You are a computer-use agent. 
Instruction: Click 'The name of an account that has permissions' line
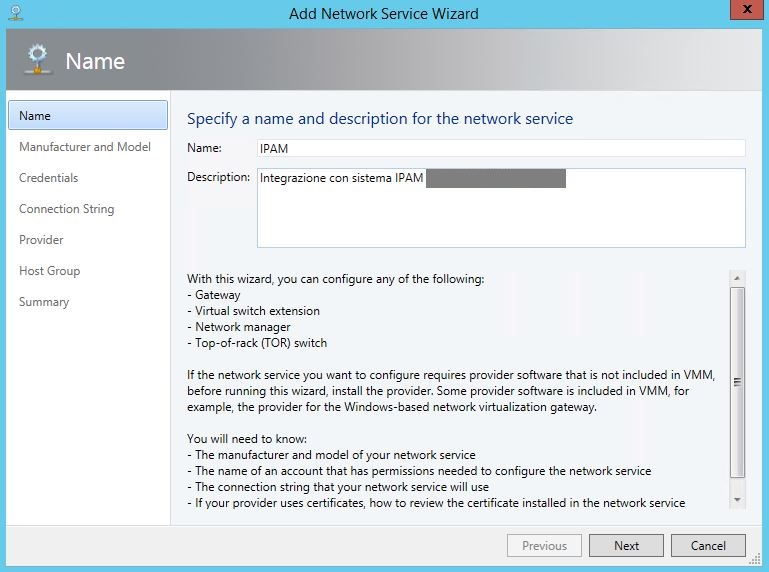pos(419,471)
